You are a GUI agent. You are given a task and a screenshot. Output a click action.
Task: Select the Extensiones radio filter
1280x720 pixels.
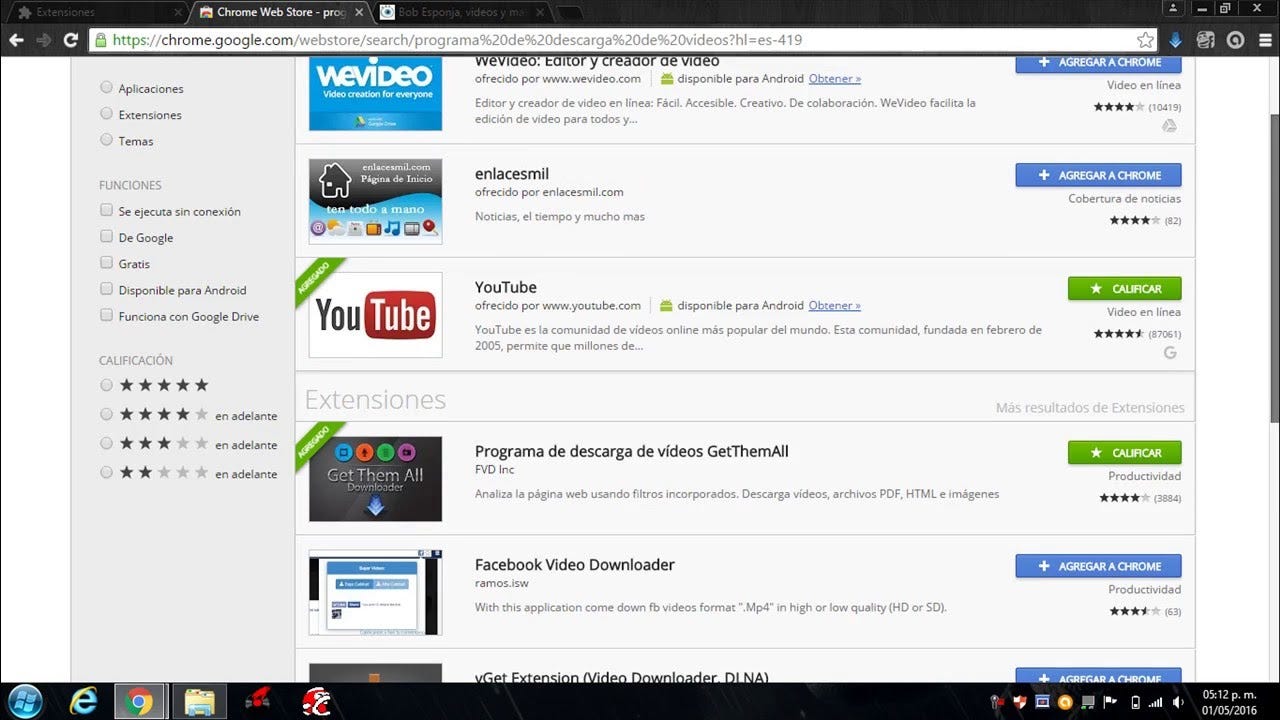pos(106,114)
